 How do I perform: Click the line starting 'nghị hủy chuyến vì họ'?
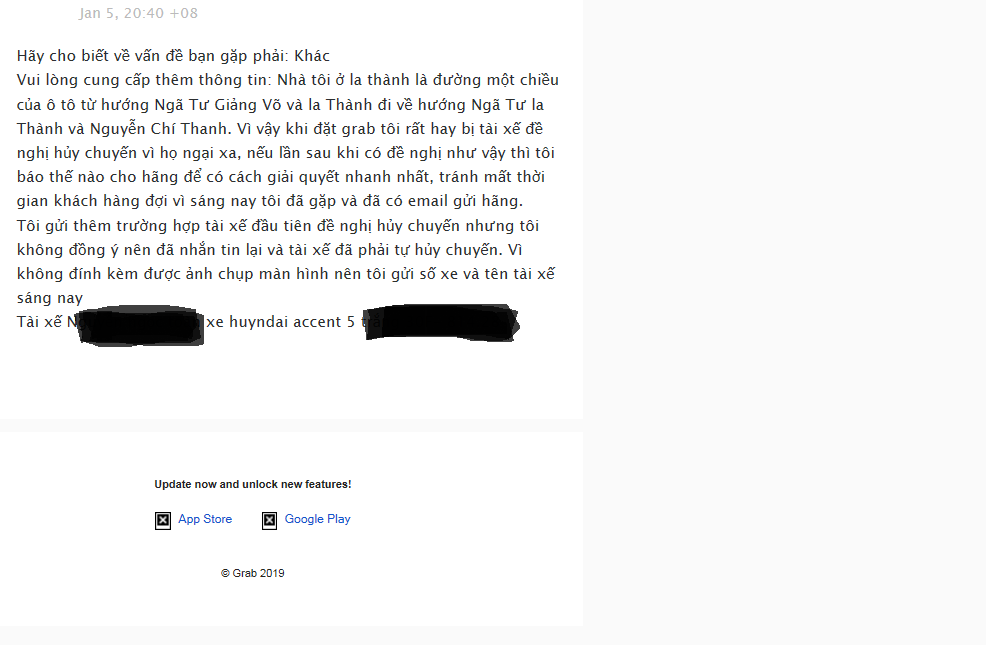pos(286,153)
